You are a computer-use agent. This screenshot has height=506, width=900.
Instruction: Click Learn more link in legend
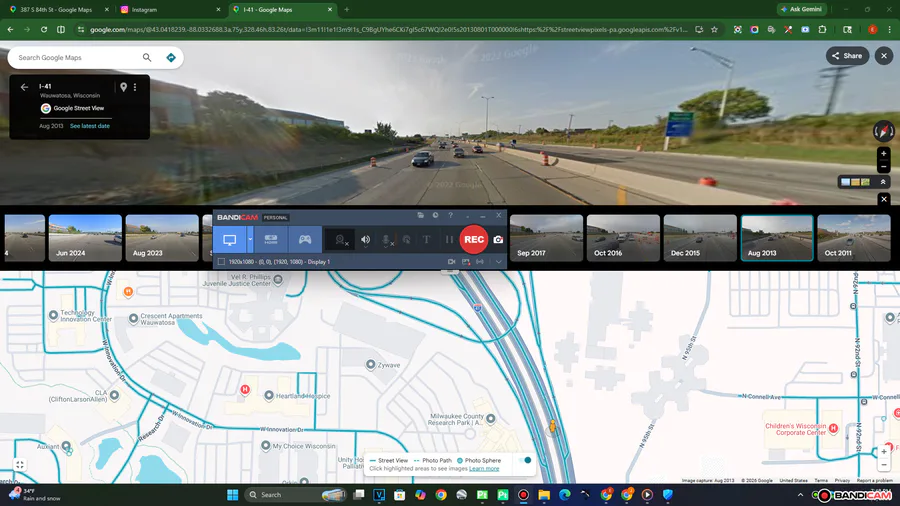coord(484,469)
